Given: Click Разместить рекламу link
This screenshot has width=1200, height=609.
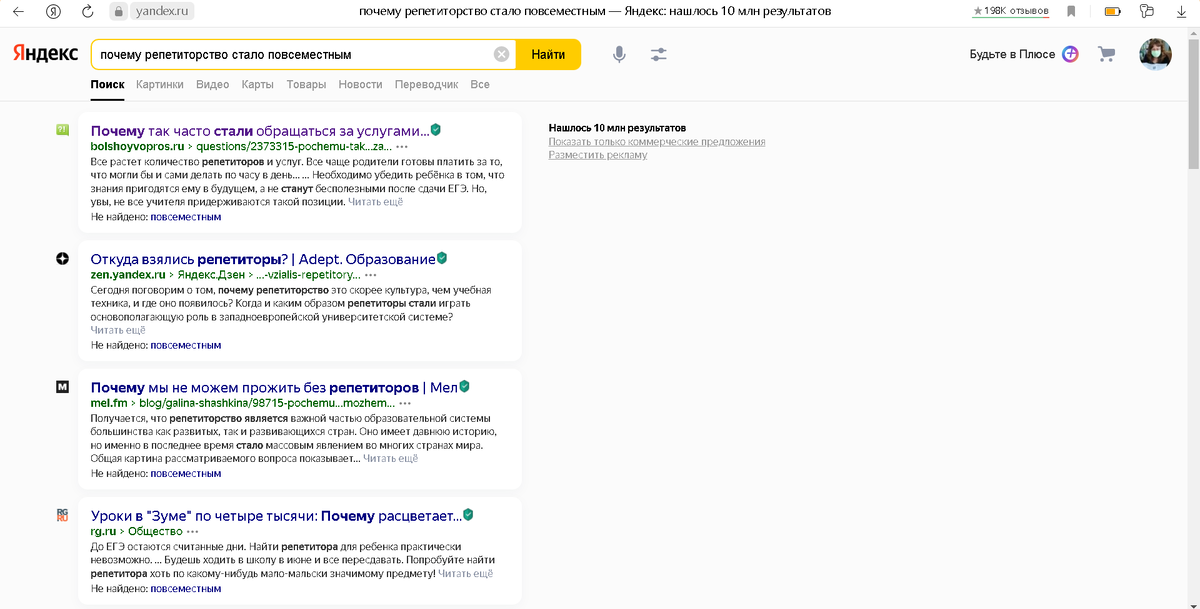Looking at the screenshot, I should pos(598,155).
